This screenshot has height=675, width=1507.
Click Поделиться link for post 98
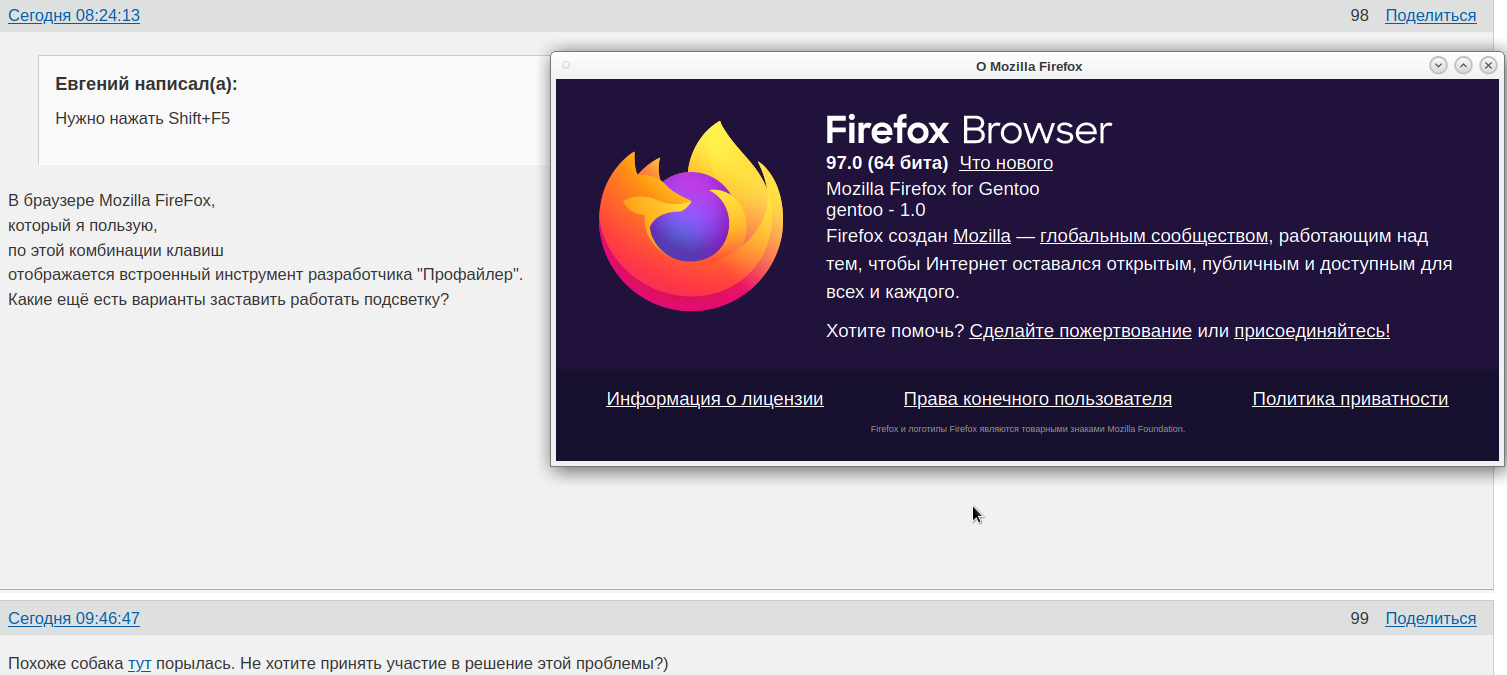[1430, 15]
